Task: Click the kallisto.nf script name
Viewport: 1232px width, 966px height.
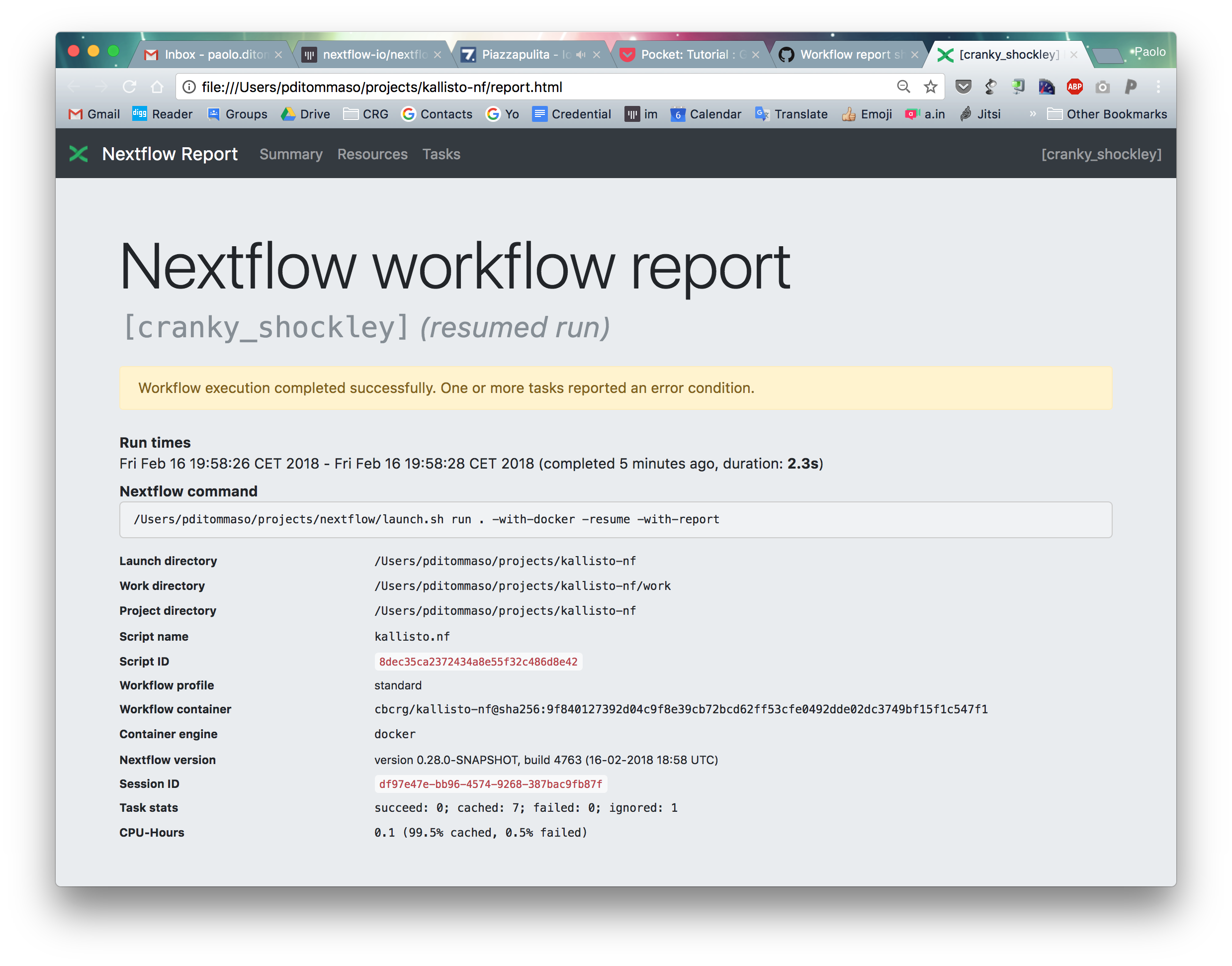Action: tap(412, 636)
